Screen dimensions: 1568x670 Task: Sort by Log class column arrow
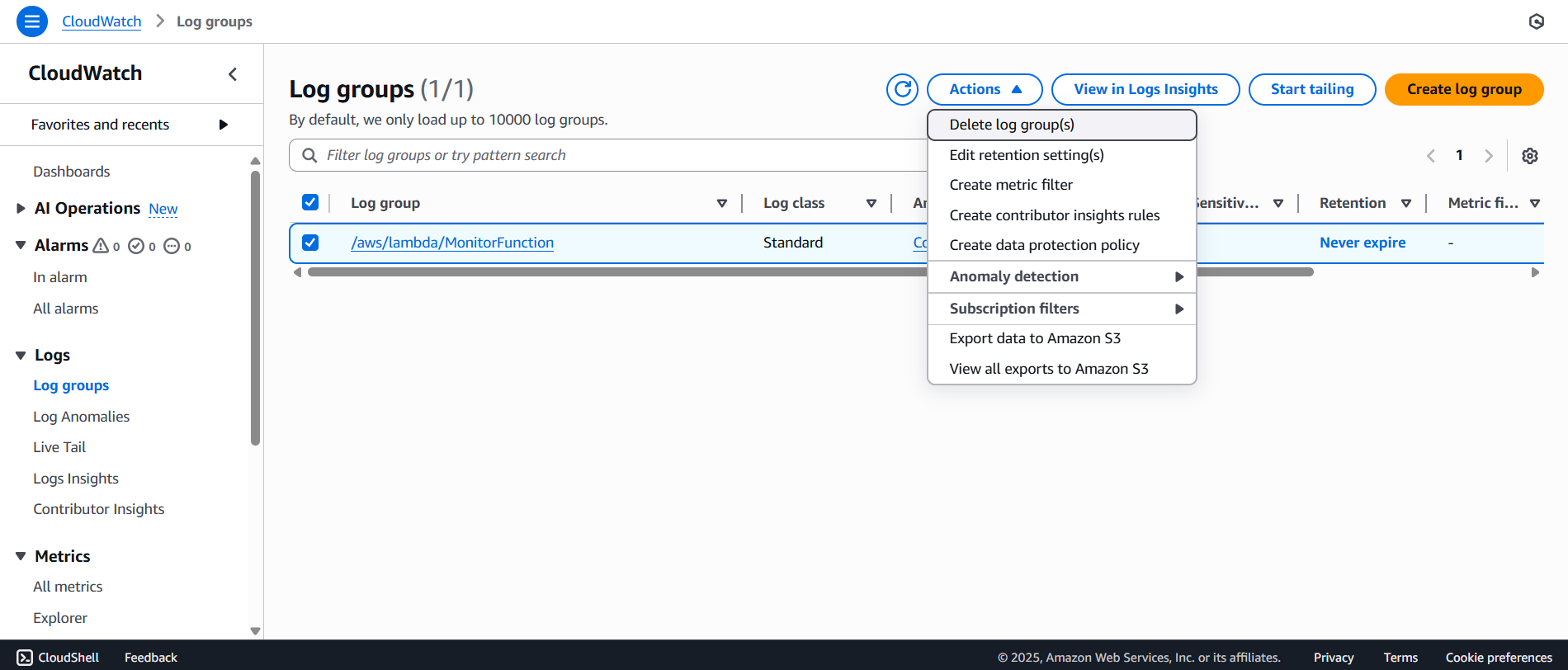[871, 203]
